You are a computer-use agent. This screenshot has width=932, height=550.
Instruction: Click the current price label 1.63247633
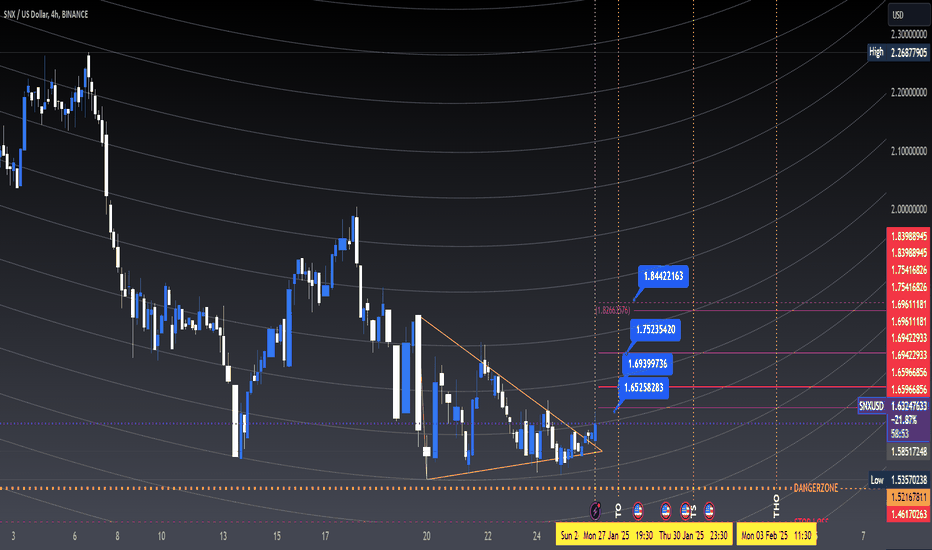click(909, 406)
